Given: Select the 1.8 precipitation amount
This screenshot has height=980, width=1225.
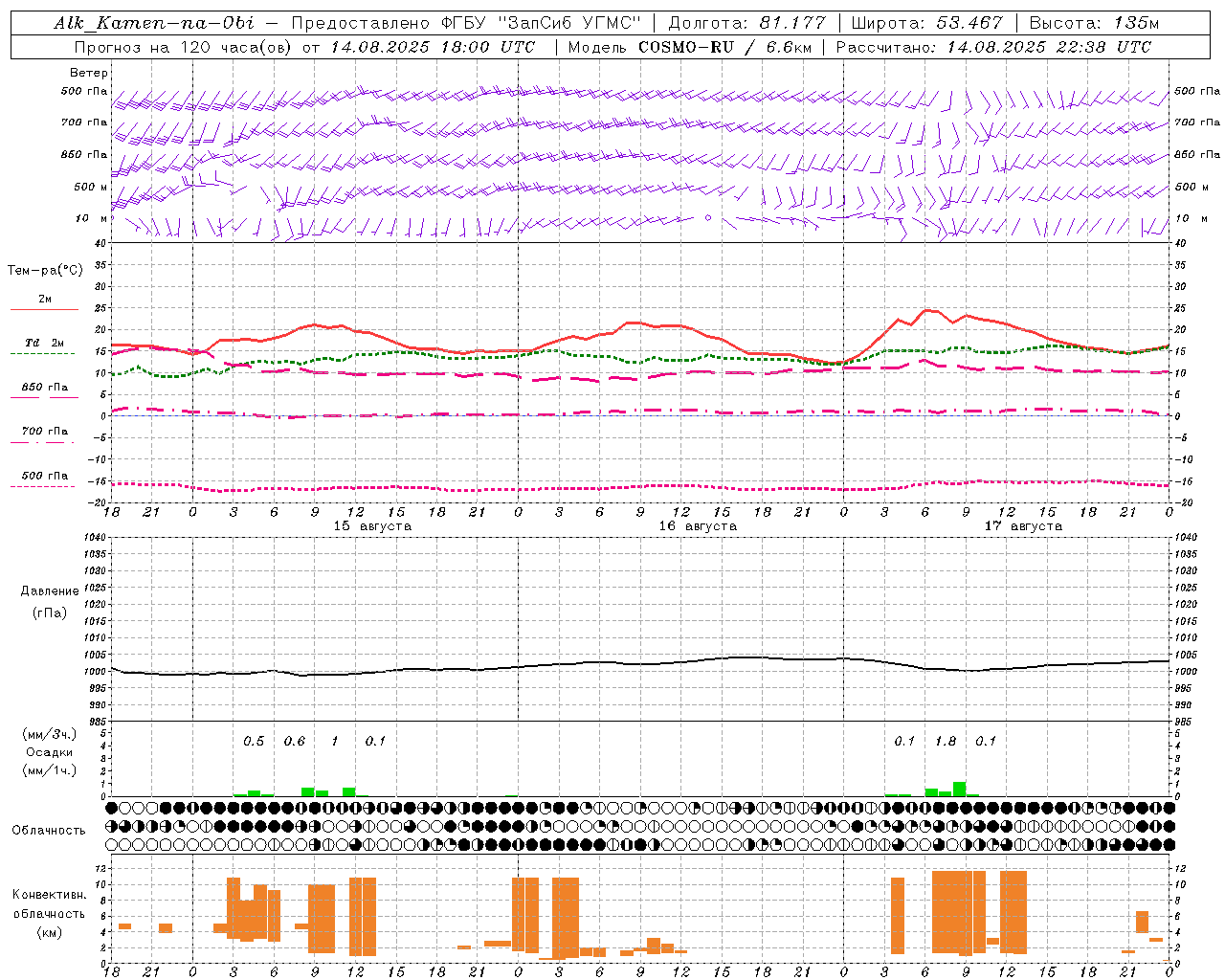Looking at the screenshot, I should point(946,742).
